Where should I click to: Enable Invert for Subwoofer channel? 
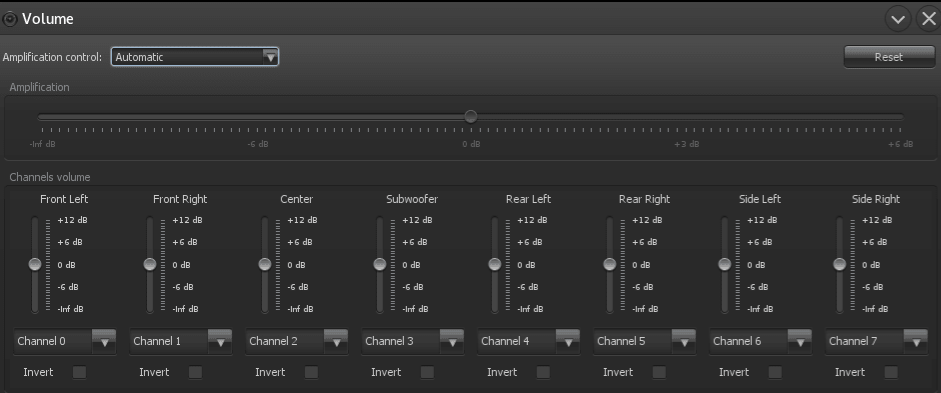(x=427, y=372)
